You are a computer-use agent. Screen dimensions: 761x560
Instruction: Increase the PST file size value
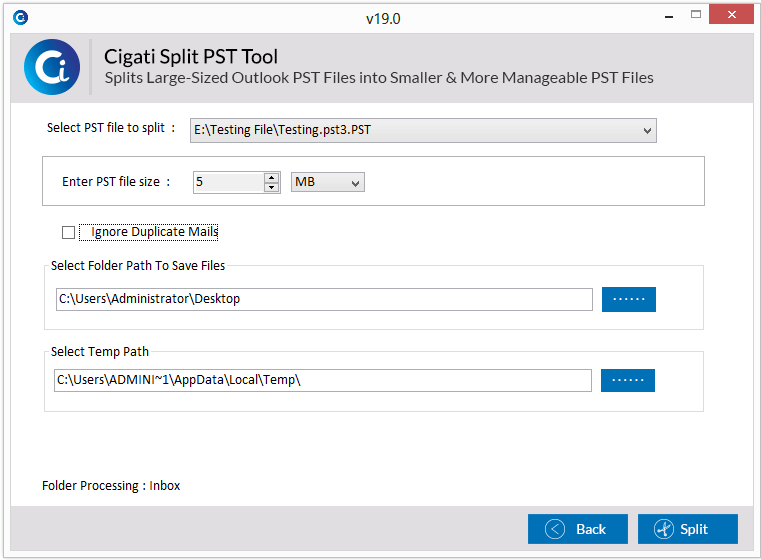(x=272, y=178)
